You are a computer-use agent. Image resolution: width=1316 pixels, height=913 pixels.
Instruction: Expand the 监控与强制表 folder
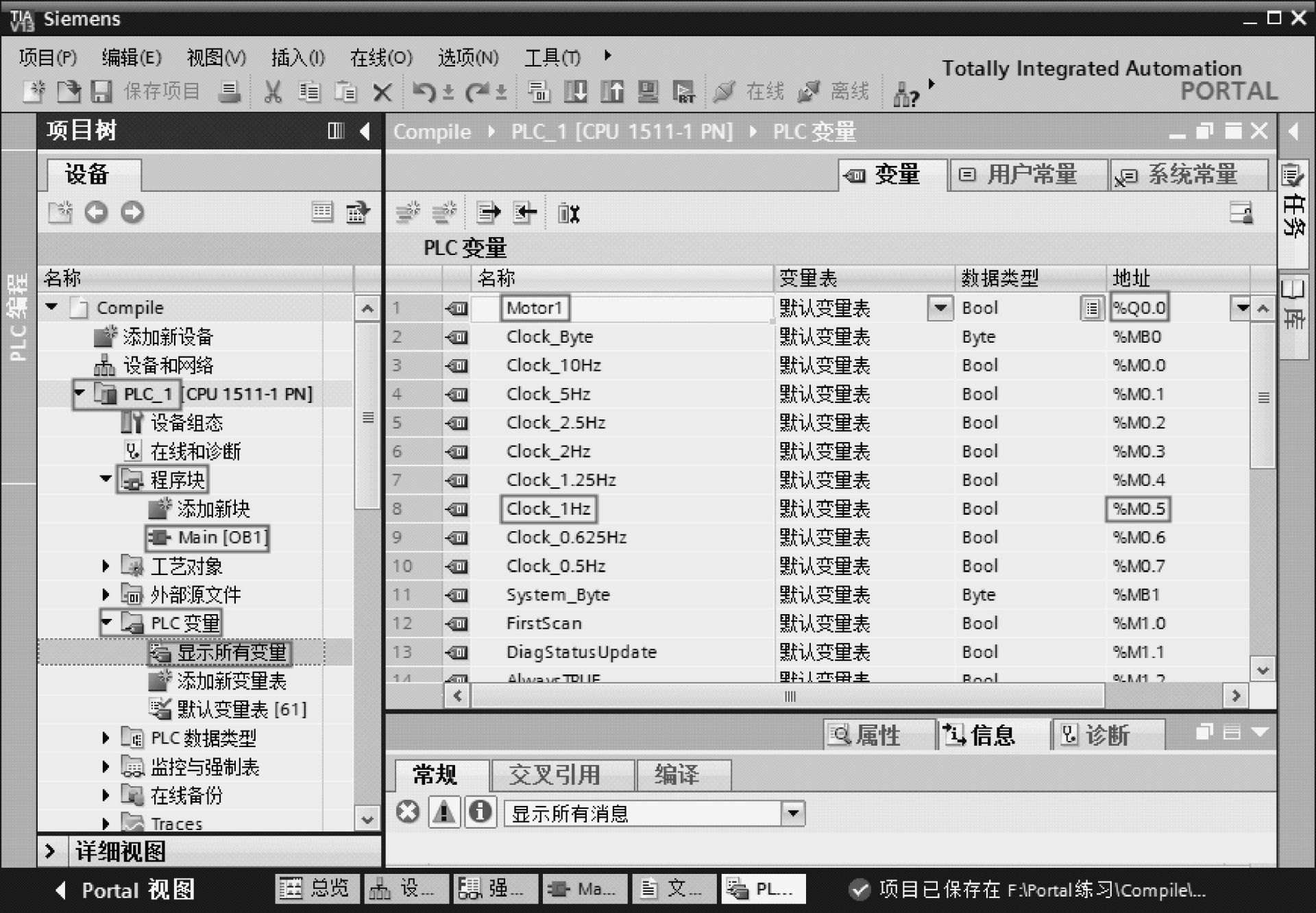pyautogui.click(x=106, y=766)
